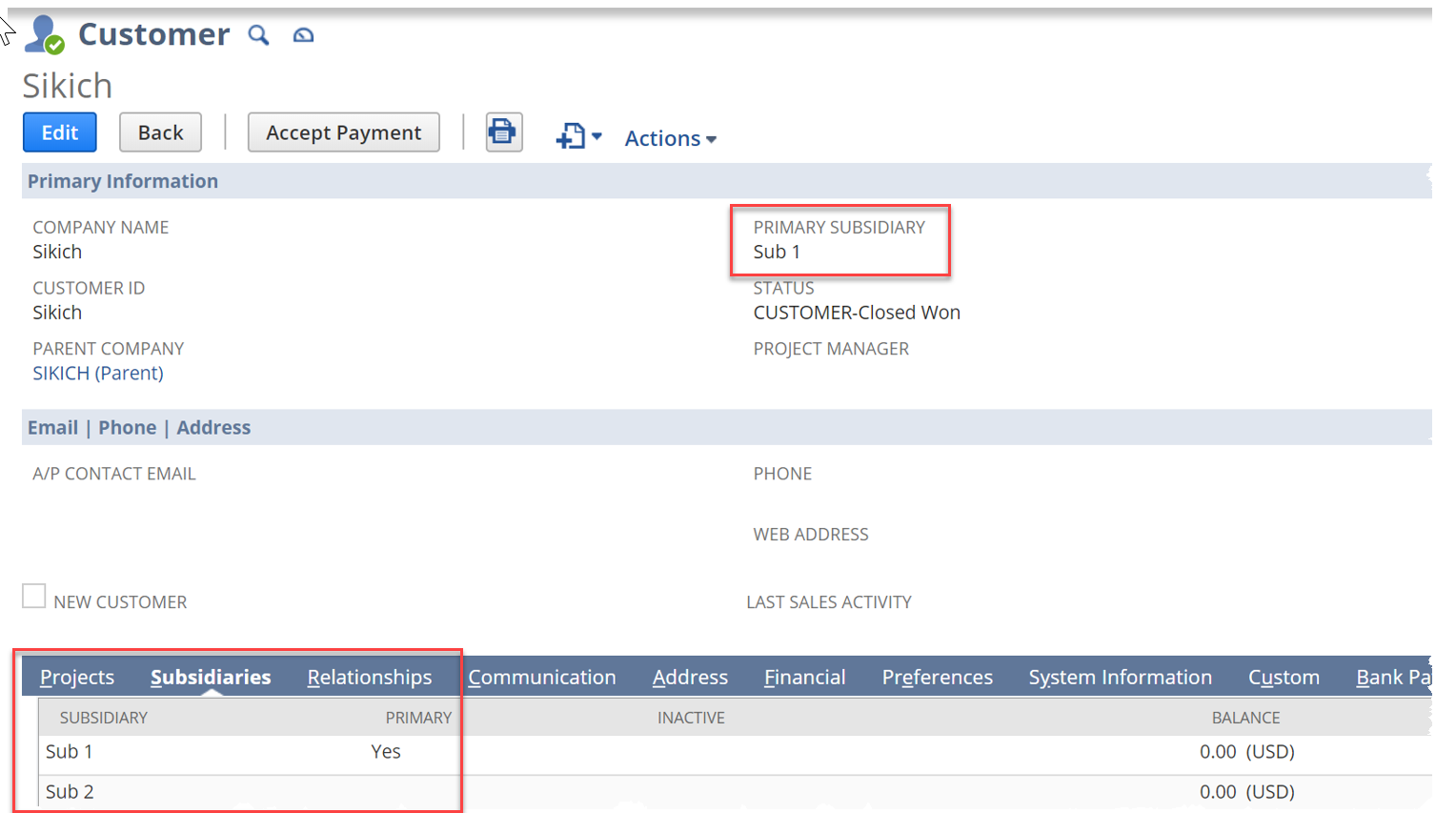Viewport: 1456px width, 813px height.
Task: Switch to the Projects tab
Action: pos(77,677)
